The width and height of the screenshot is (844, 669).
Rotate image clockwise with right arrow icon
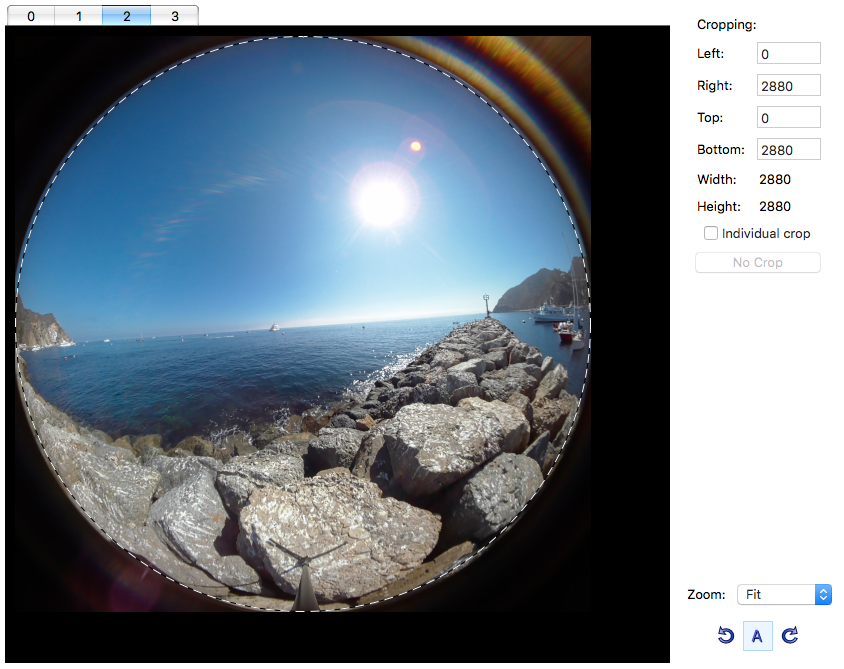[790, 636]
